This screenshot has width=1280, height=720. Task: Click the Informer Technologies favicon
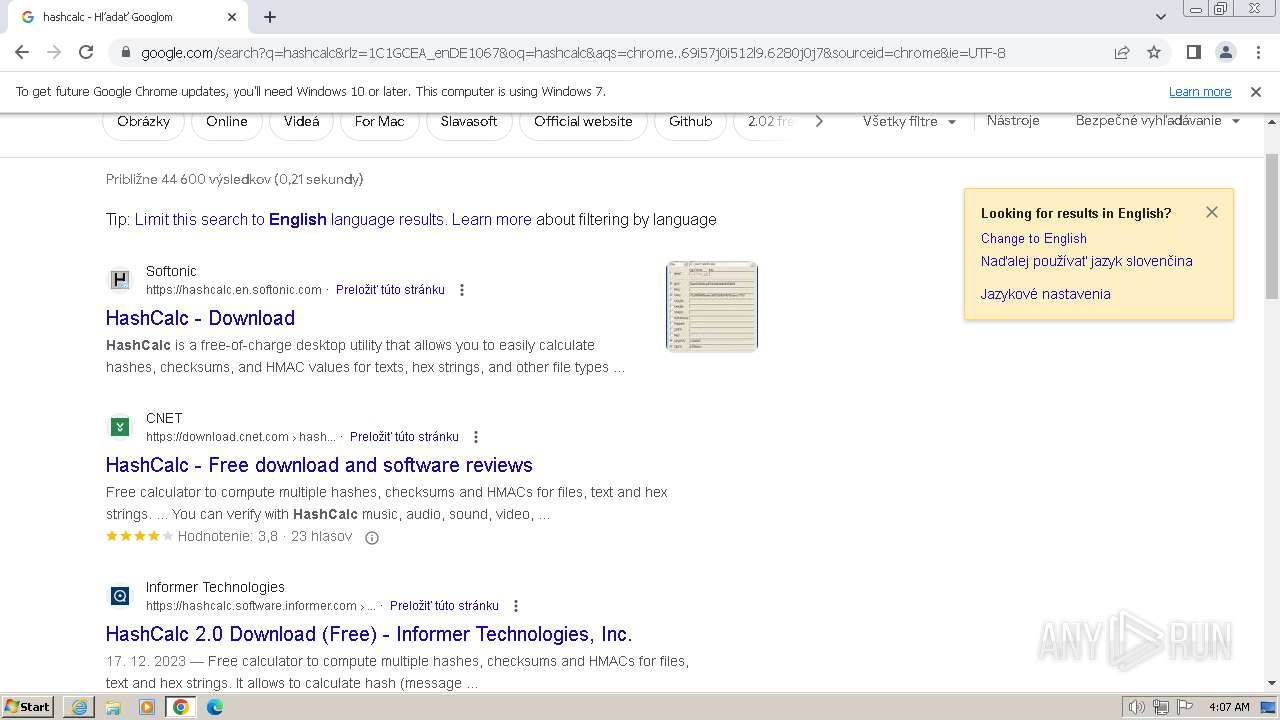[120, 596]
